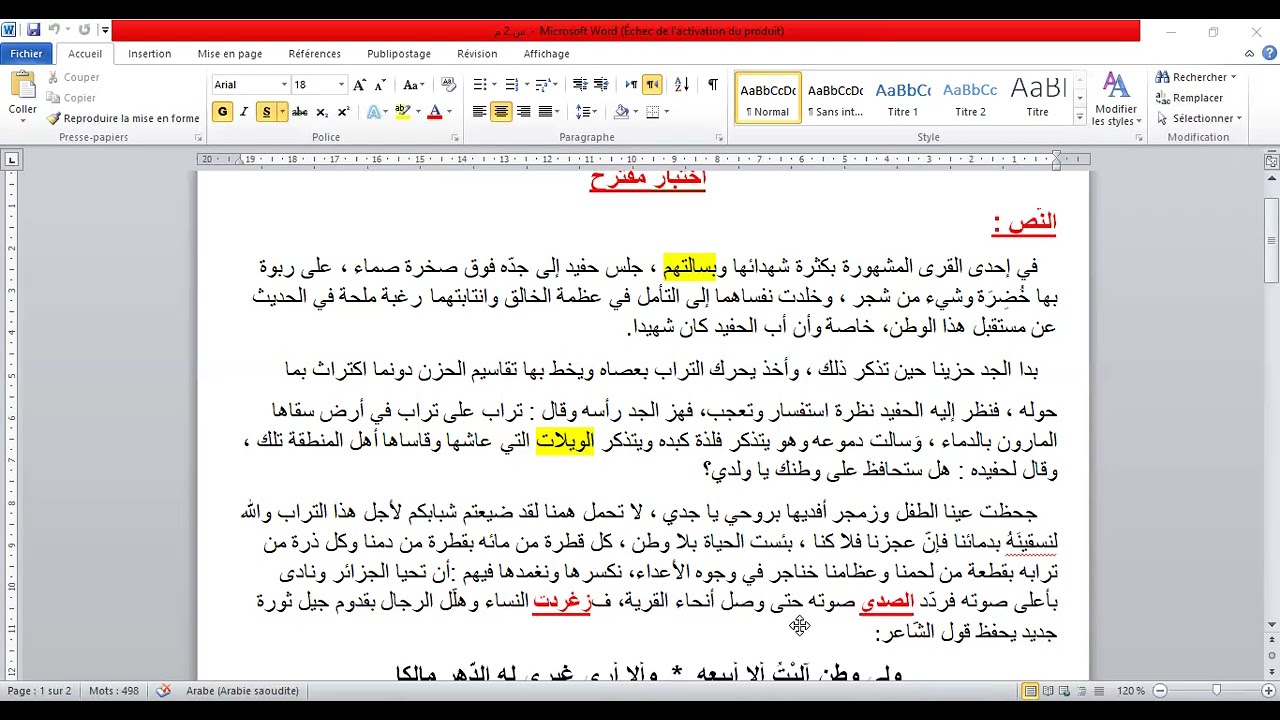Click the Remplacer button
Screen dimensions: 1280x720
tap(1189, 98)
